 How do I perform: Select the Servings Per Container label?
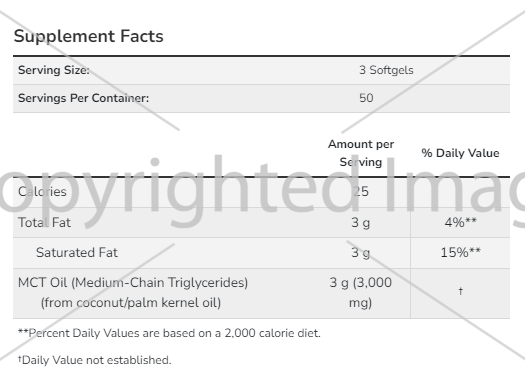coord(83,98)
